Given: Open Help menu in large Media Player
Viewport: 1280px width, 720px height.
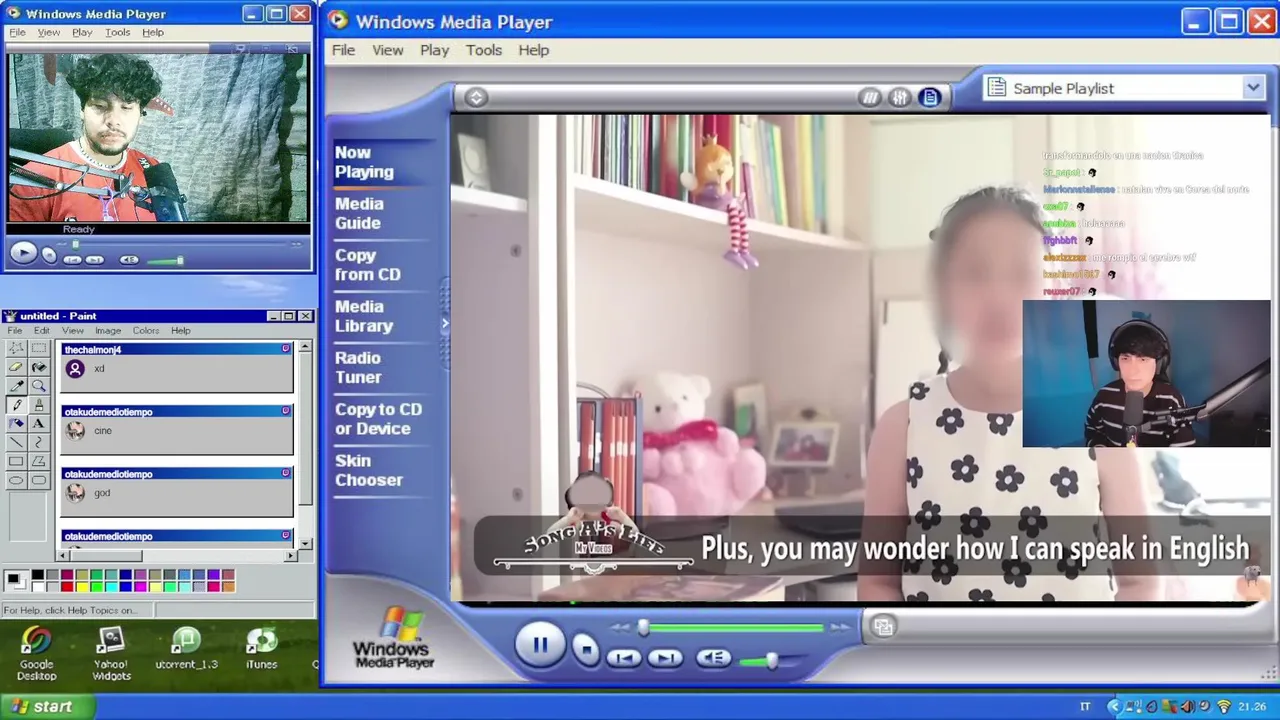Looking at the screenshot, I should (533, 50).
